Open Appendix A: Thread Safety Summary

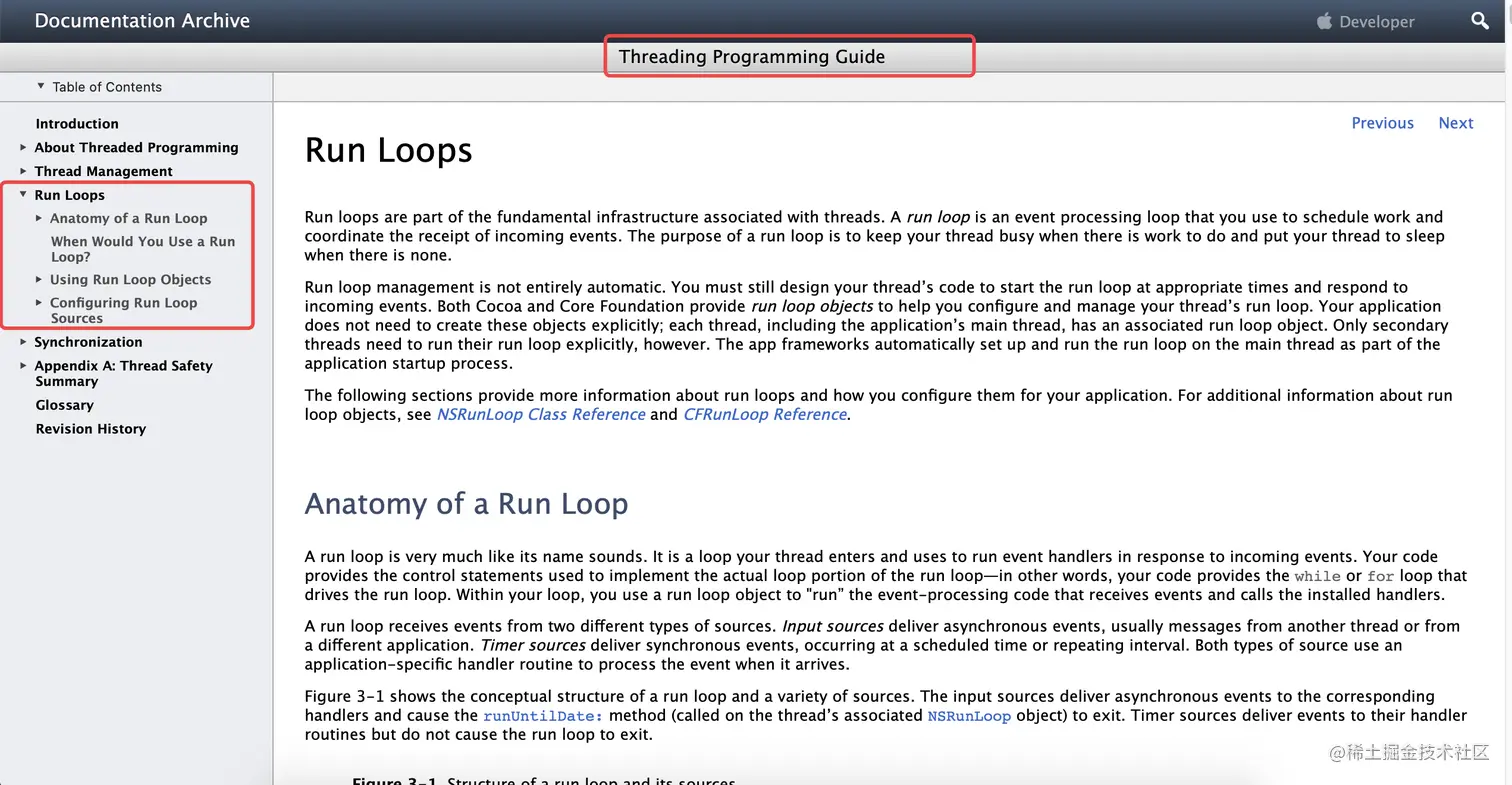pyautogui.click(x=123, y=373)
